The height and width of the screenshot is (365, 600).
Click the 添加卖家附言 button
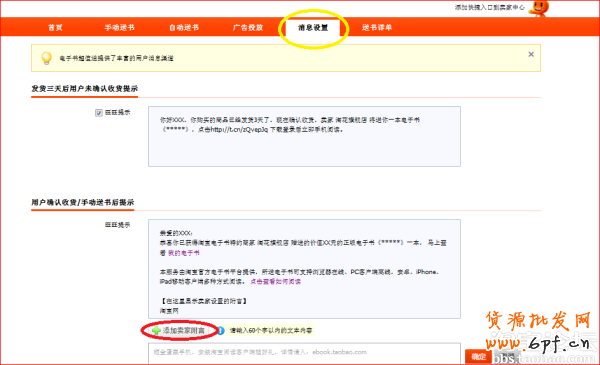click(179, 331)
